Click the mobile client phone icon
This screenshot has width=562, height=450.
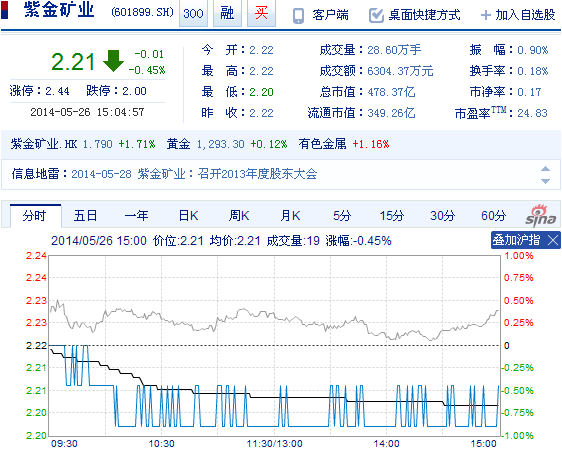(298, 15)
